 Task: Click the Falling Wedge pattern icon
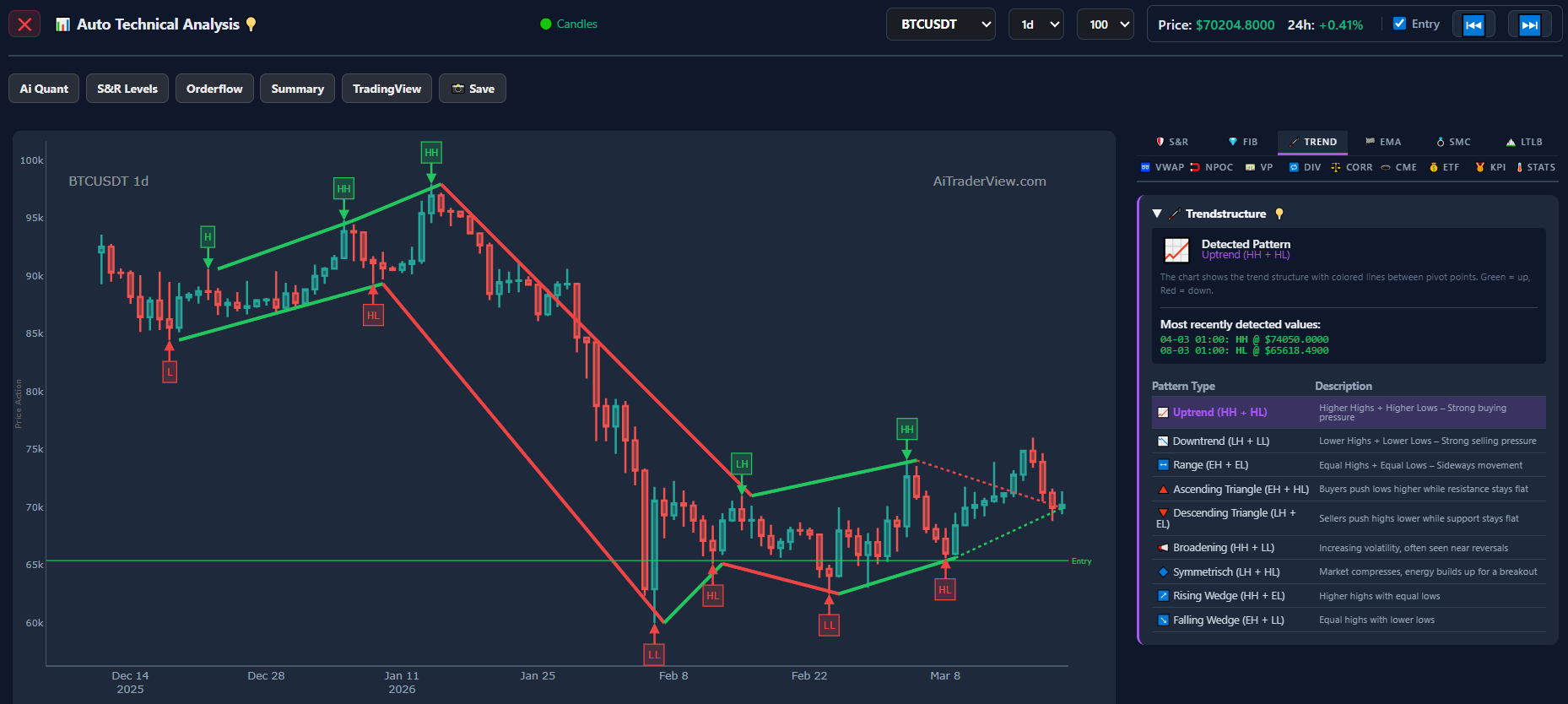pos(1164,620)
